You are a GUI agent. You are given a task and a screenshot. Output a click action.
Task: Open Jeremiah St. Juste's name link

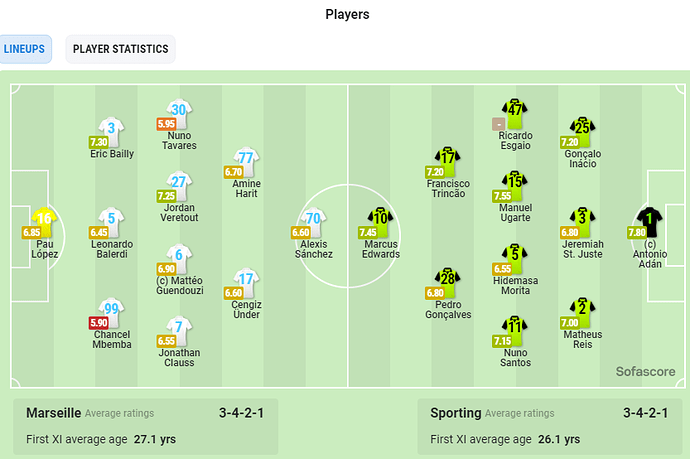(583, 249)
